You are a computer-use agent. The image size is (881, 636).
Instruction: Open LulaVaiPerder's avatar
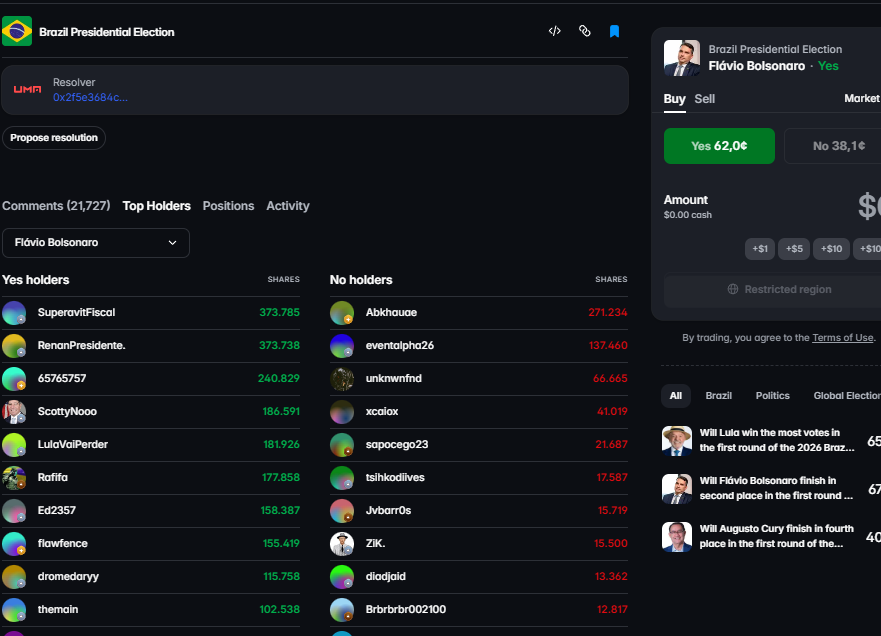coord(14,445)
